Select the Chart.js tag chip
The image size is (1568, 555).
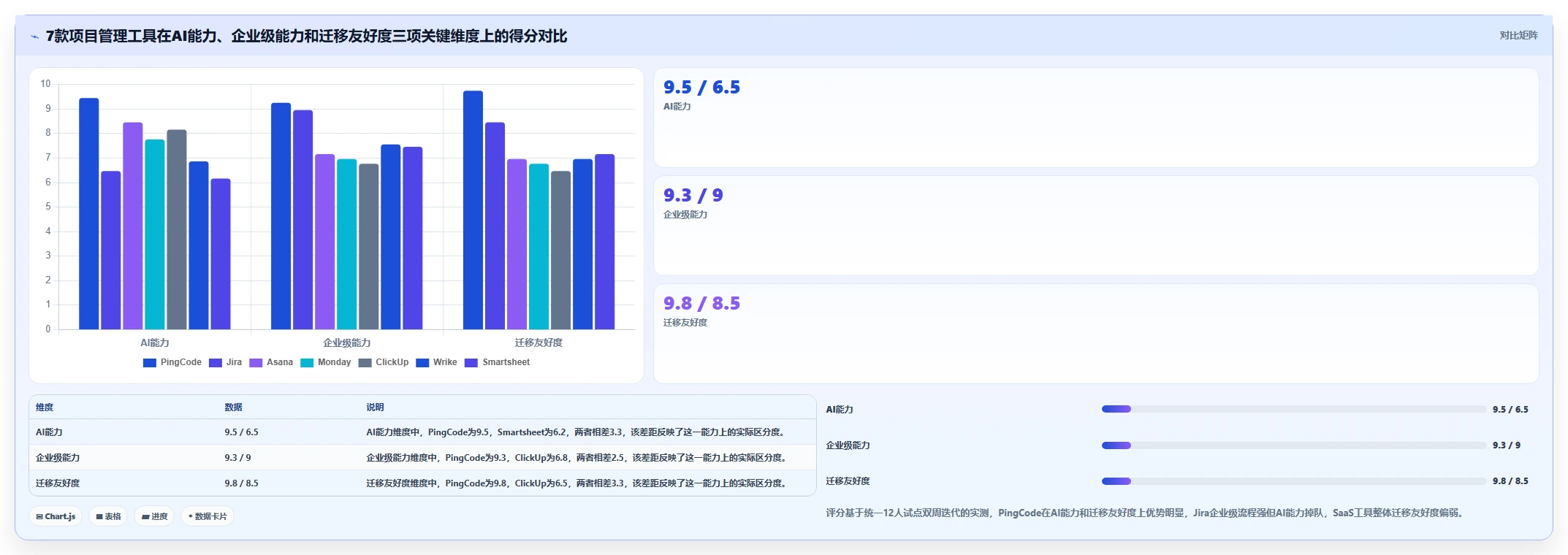pos(56,516)
